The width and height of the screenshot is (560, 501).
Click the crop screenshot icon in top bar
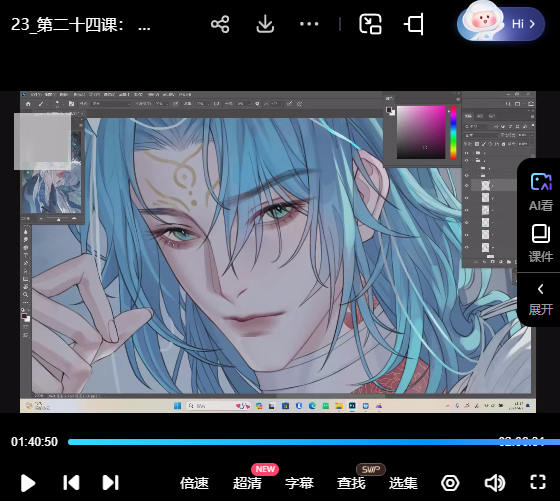tap(414, 24)
